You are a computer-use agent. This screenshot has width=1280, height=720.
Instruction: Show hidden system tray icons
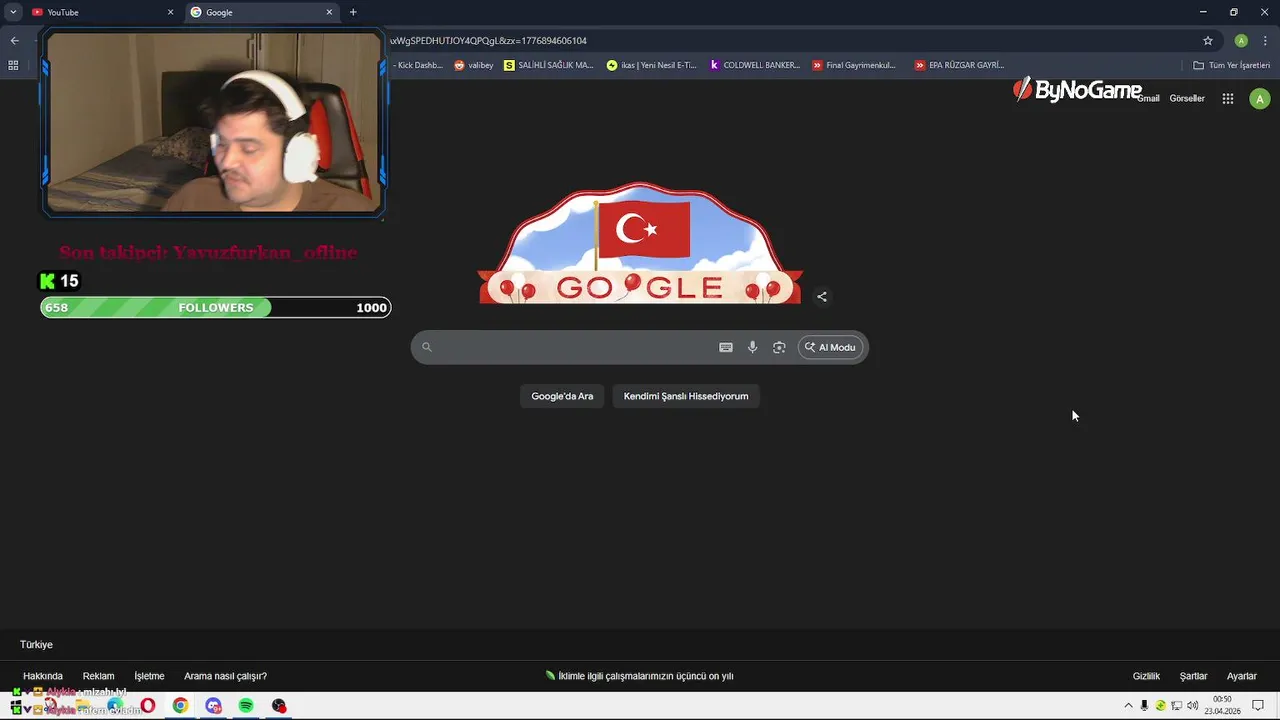(1128, 706)
